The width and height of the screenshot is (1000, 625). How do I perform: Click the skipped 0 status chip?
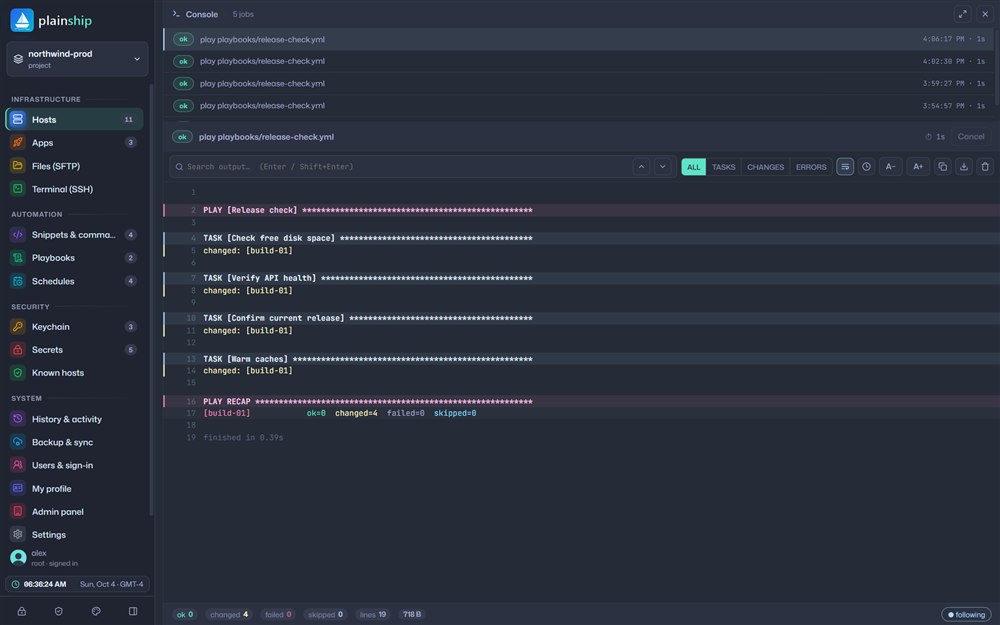[x=325, y=615]
